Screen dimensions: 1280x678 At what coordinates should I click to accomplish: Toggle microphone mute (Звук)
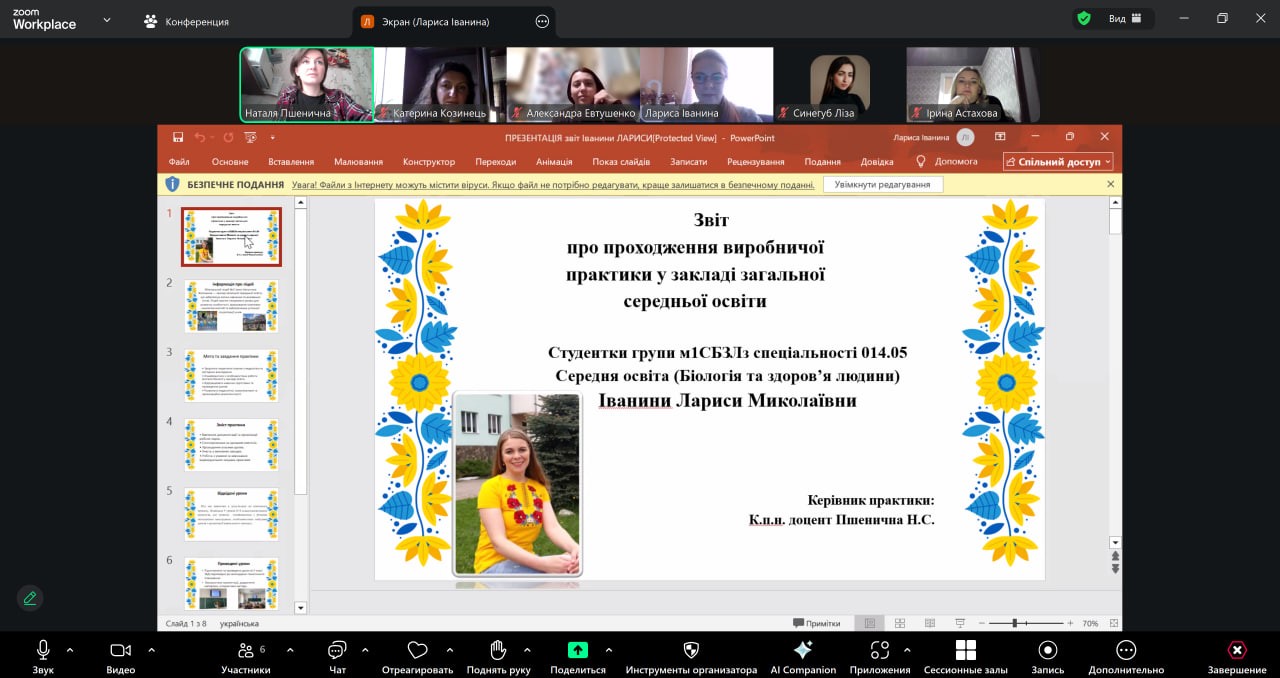(x=43, y=652)
